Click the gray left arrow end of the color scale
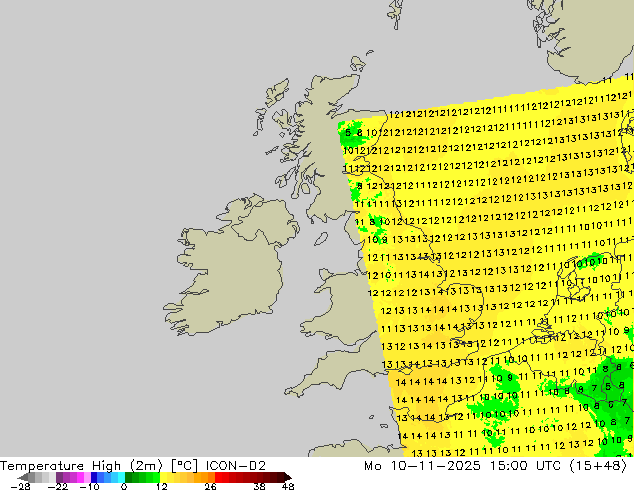 tap(22, 477)
